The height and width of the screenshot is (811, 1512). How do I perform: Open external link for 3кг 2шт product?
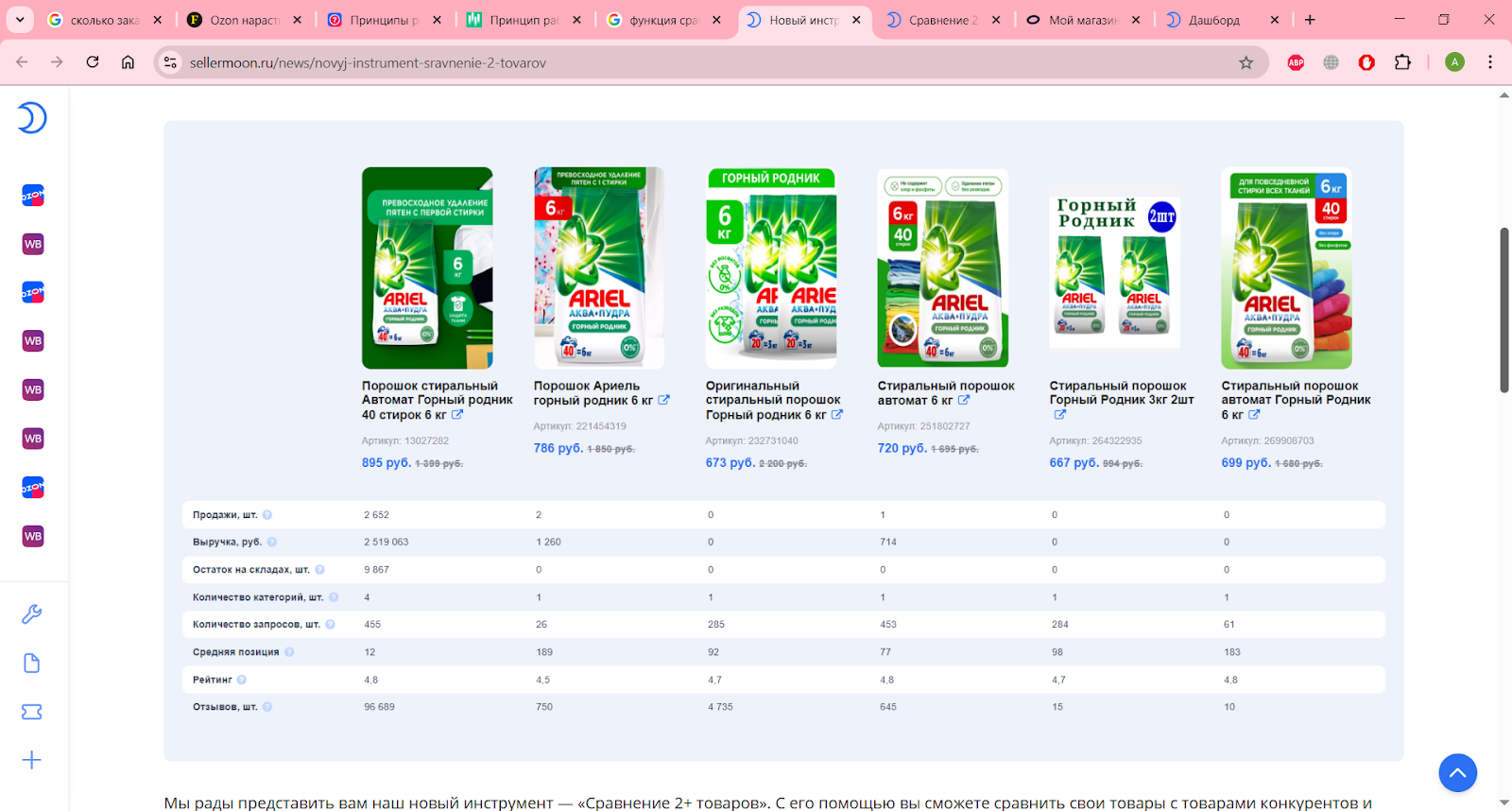tap(1060, 414)
